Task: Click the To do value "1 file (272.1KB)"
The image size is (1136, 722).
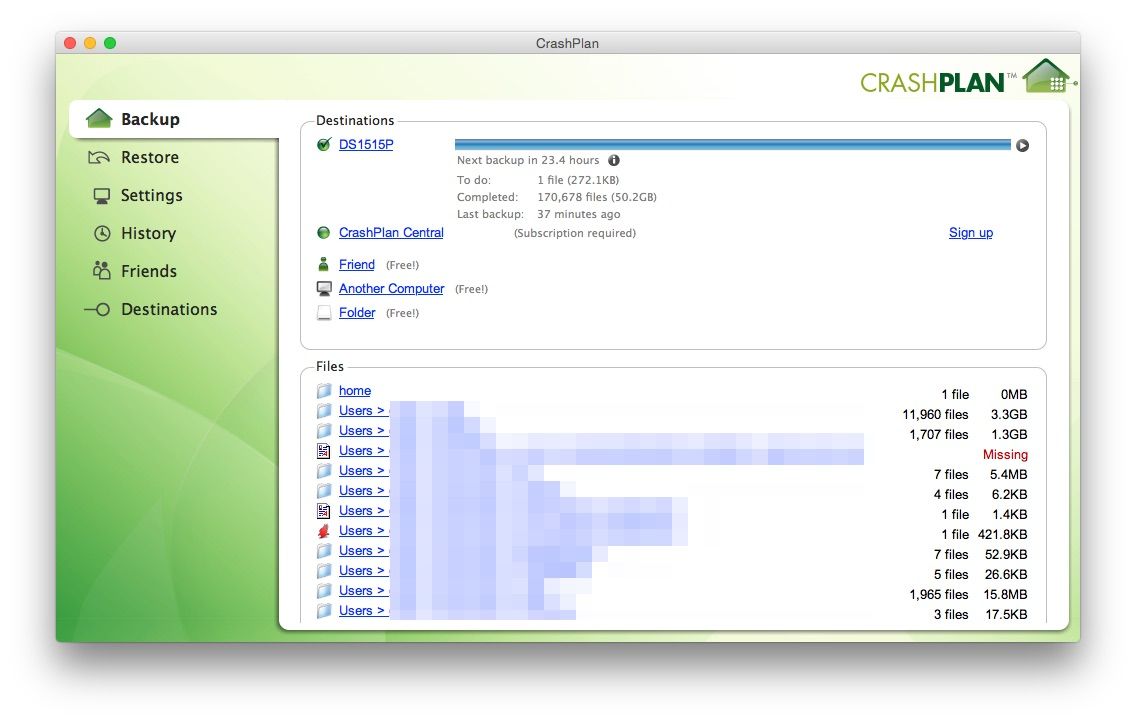Action: [578, 180]
